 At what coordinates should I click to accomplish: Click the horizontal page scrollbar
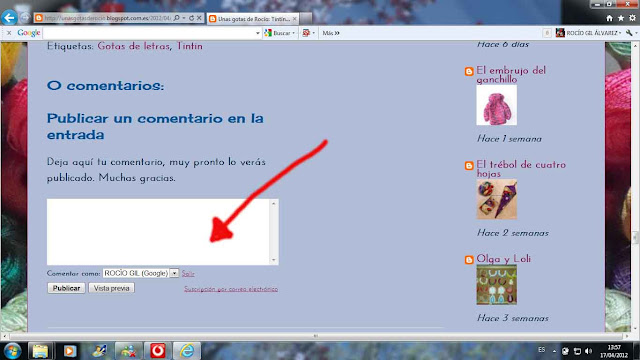click(x=316, y=336)
